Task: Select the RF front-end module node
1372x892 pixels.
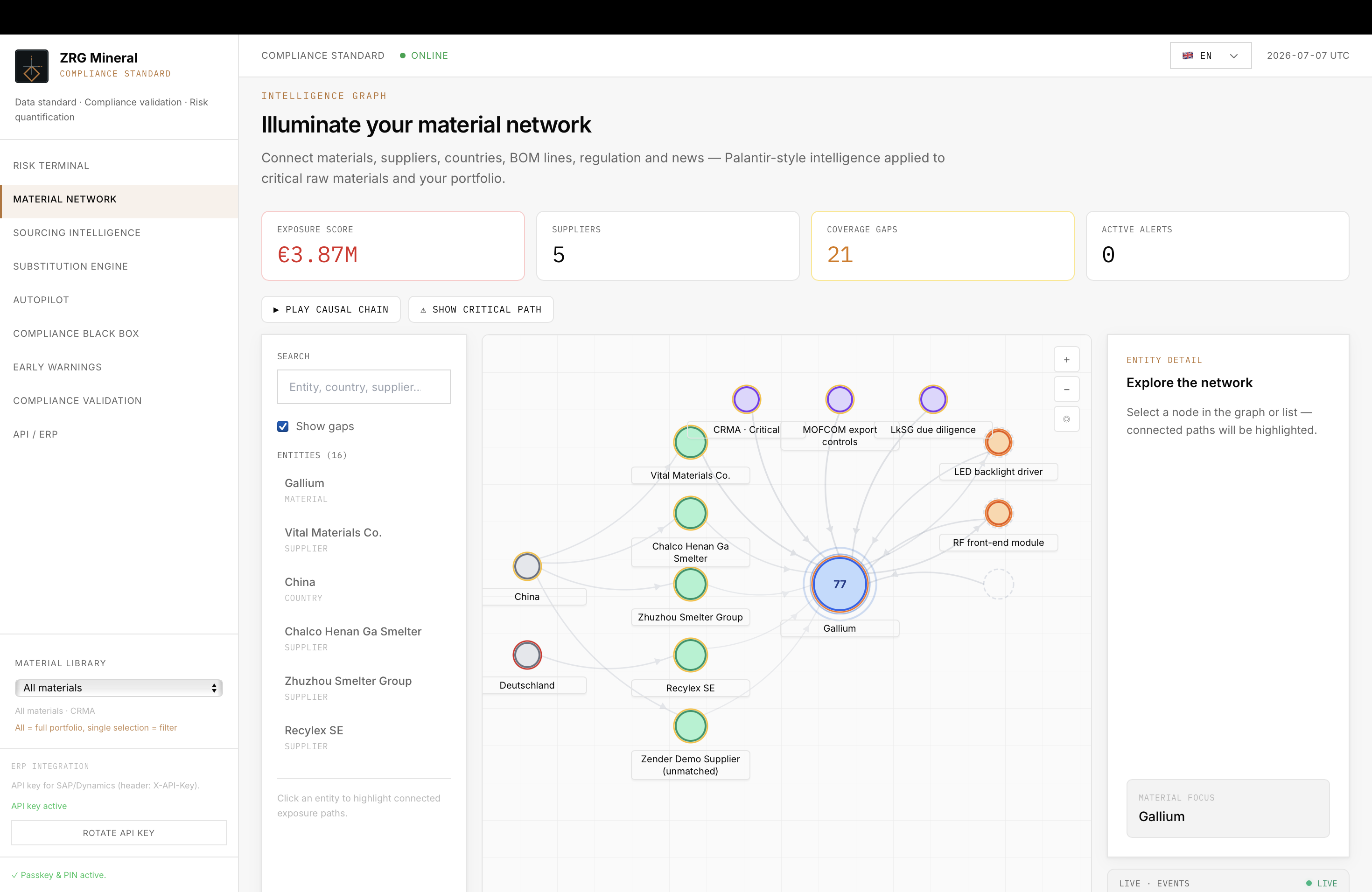Action: point(999,513)
